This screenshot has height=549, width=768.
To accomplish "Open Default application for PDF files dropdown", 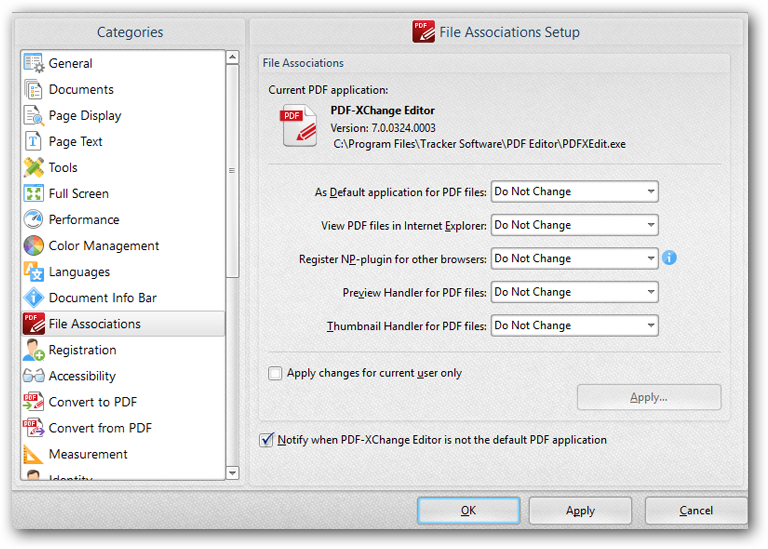I will 575,191.
